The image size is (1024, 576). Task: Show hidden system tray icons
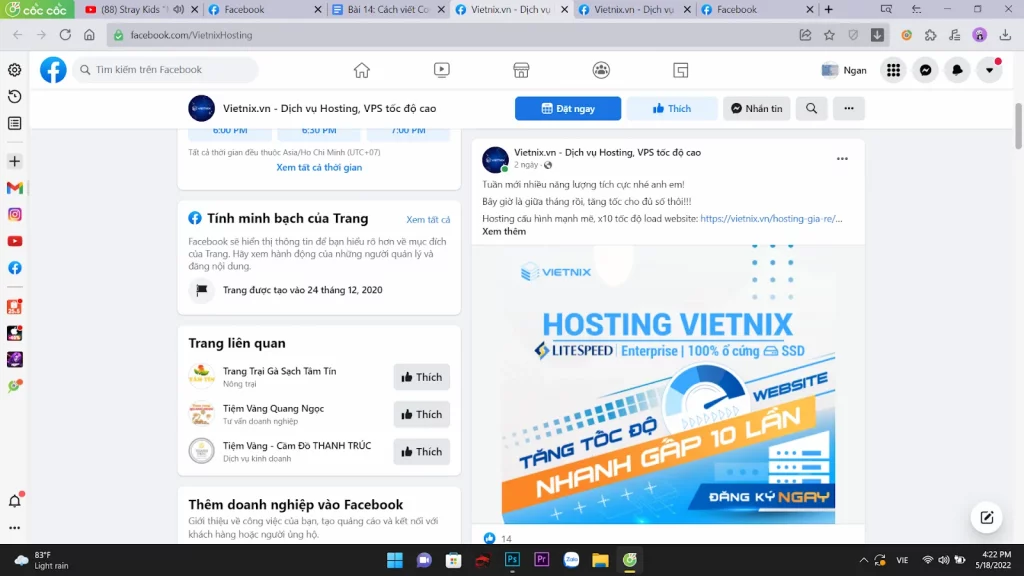click(863, 560)
